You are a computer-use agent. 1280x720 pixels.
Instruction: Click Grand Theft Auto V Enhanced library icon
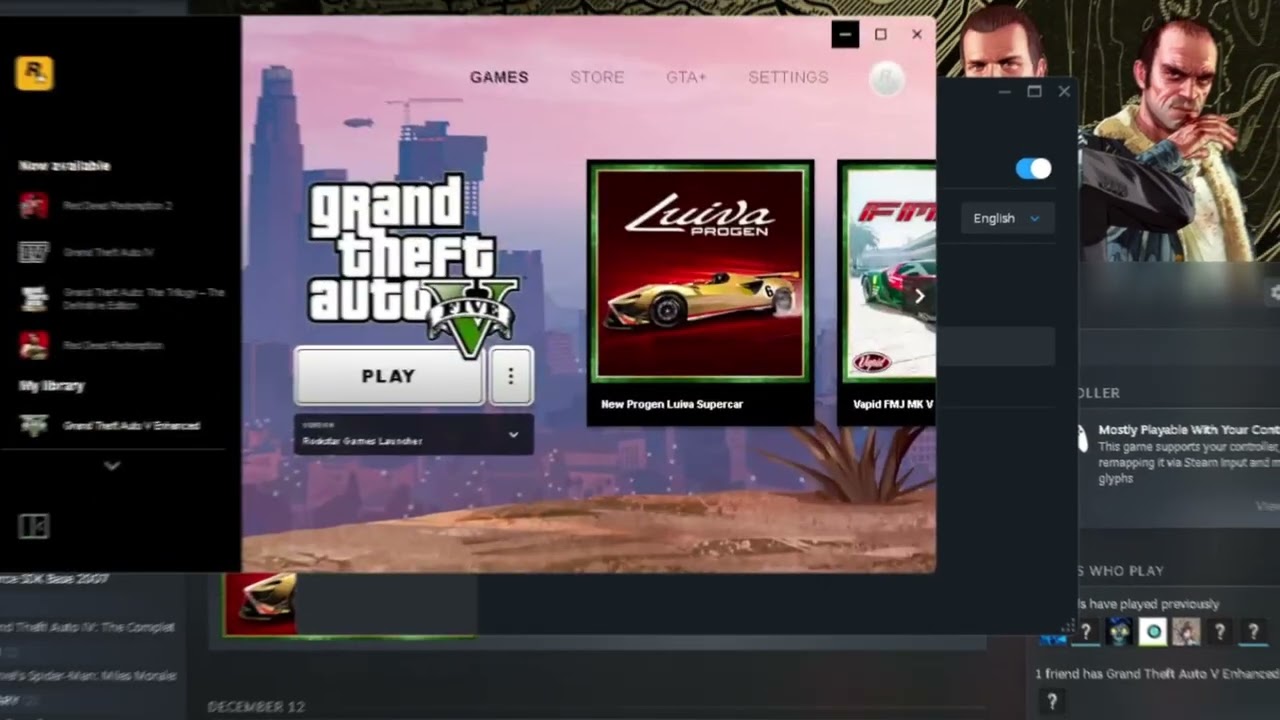point(34,426)
